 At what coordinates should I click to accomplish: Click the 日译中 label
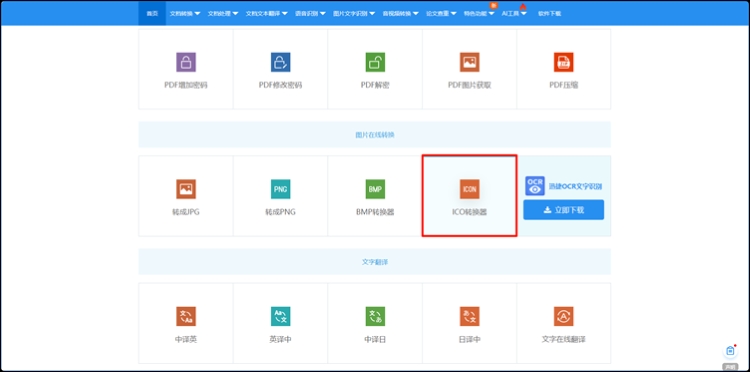coord(470,339)
